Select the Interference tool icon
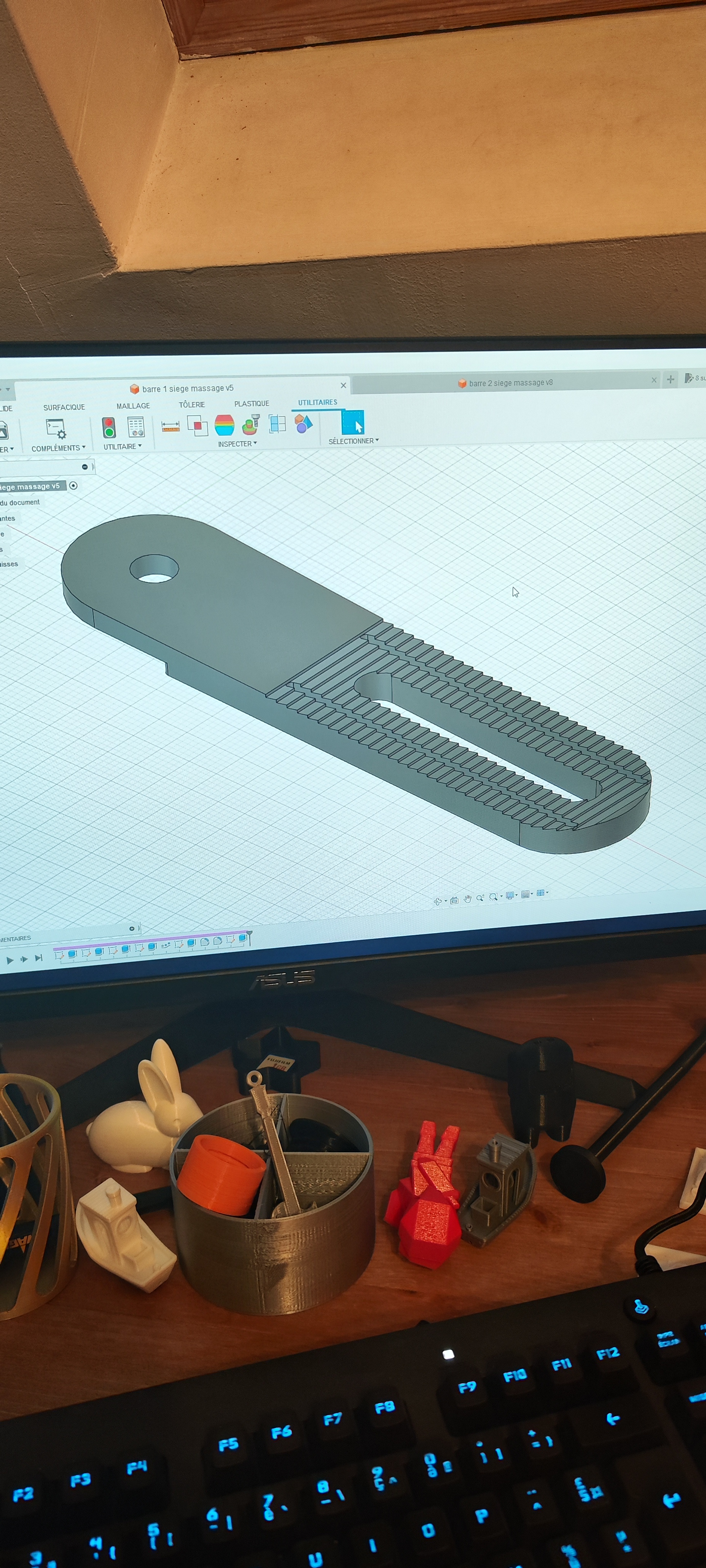This screenshot has width=706, height=1568. [x=197, y=425]
